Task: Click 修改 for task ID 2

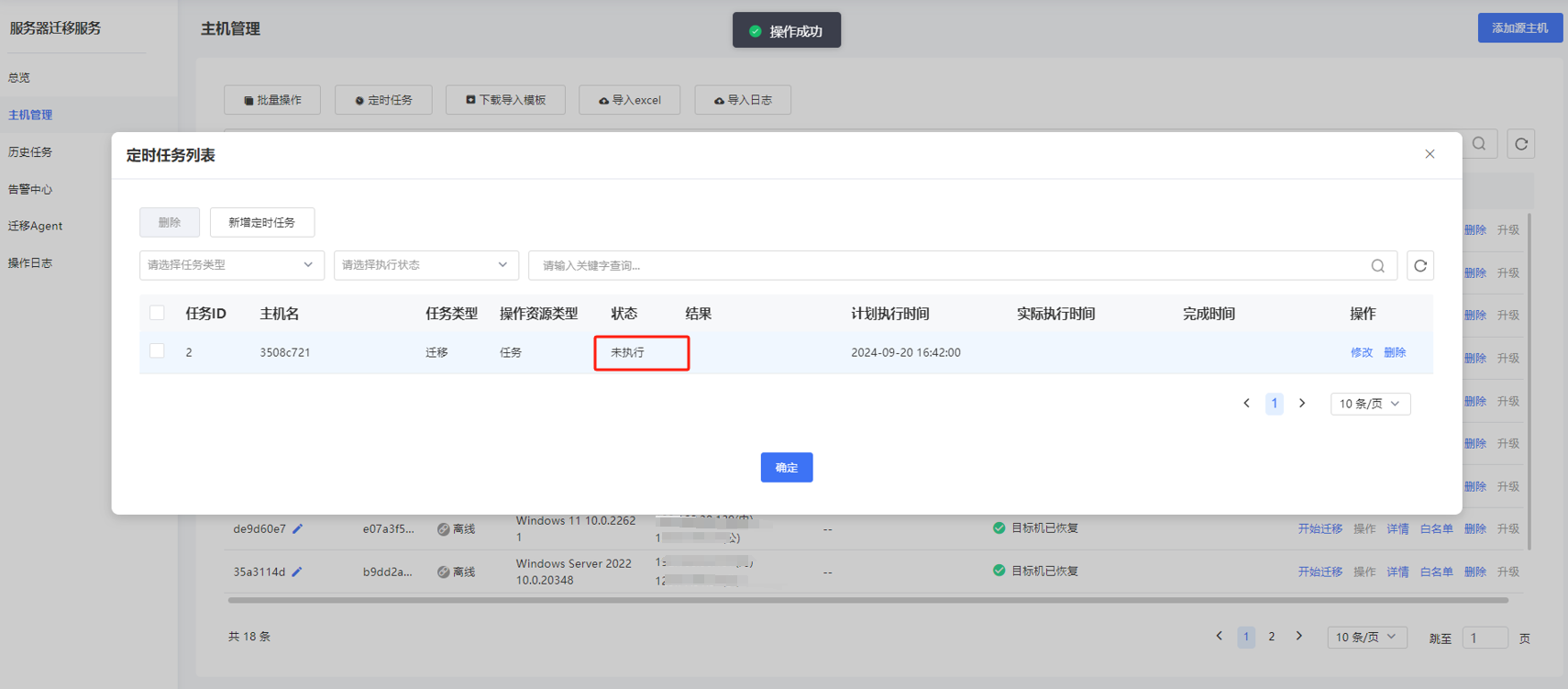Action: pyautogui.click(x=1362, y=352)
